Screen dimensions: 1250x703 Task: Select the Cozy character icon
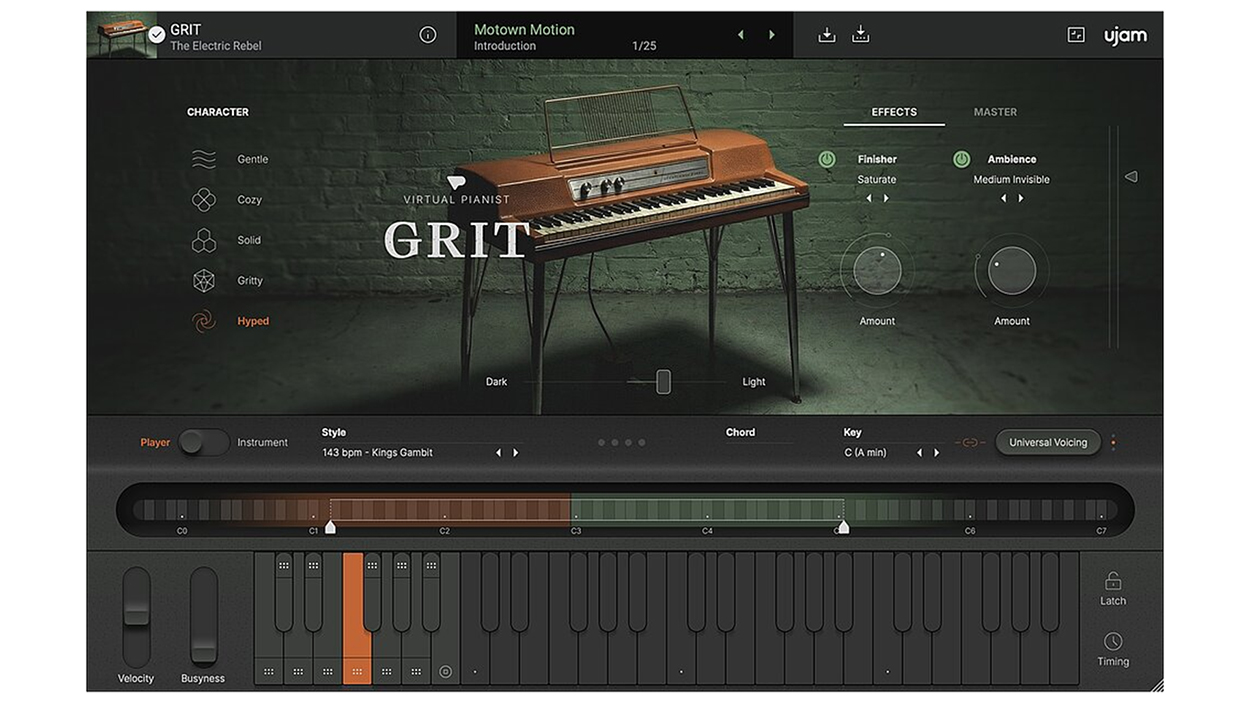pyautogui.click(x=204, y=200)
